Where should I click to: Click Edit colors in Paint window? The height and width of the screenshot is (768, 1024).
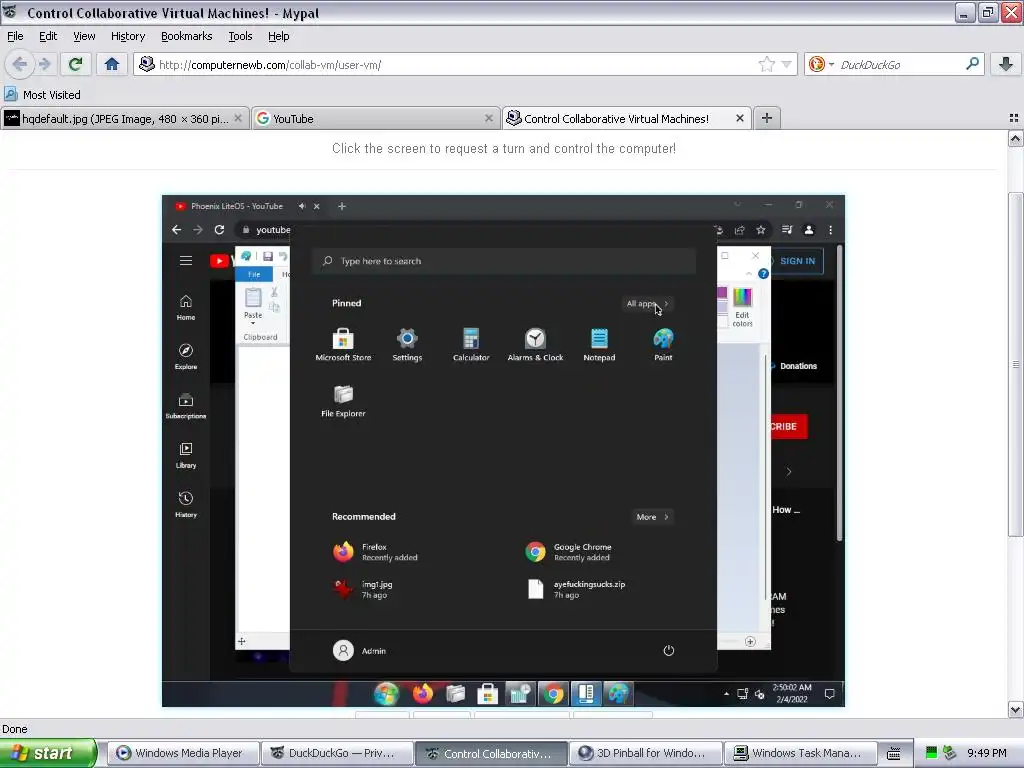[x=743, y=306]
